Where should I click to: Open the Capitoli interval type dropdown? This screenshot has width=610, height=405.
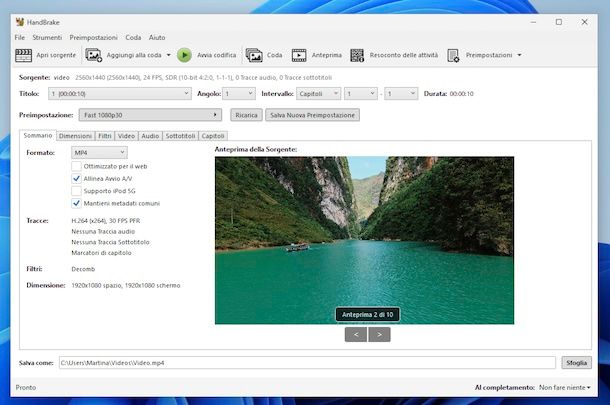tap(318, 94)
